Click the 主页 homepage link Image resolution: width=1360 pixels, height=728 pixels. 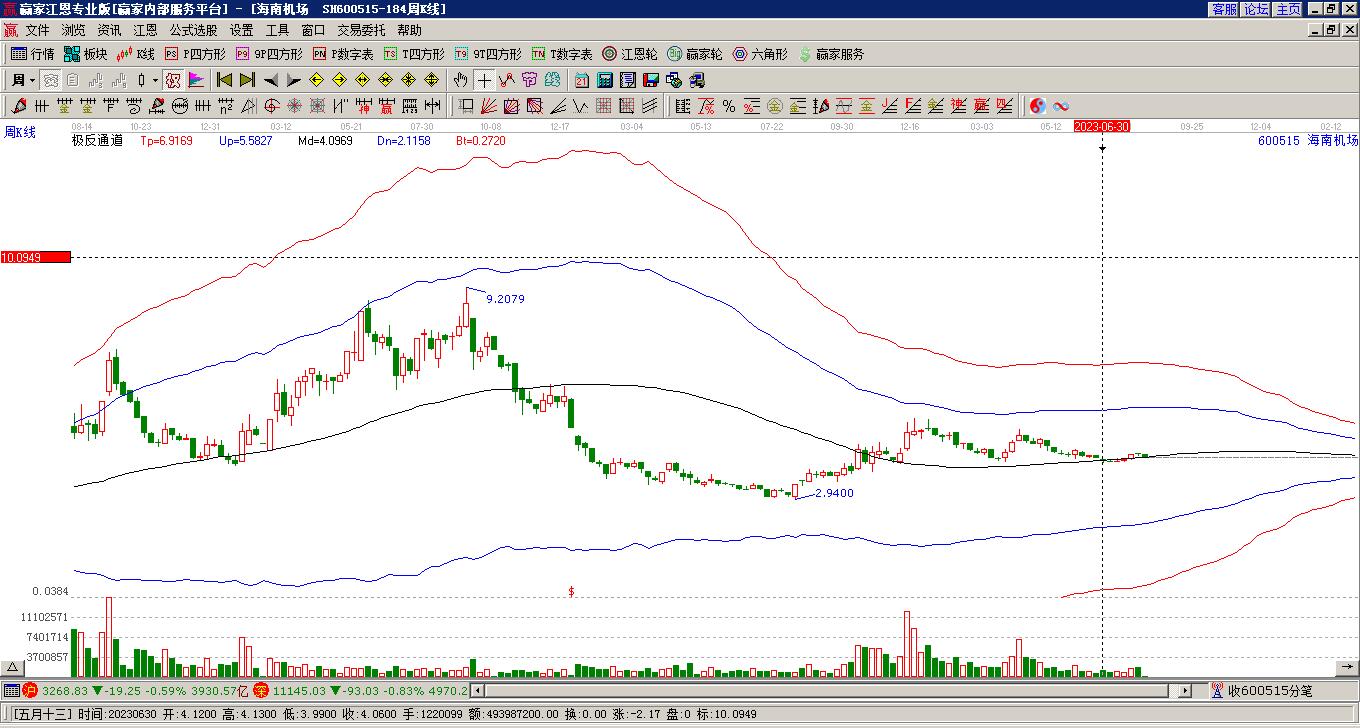pos(1288,9)
